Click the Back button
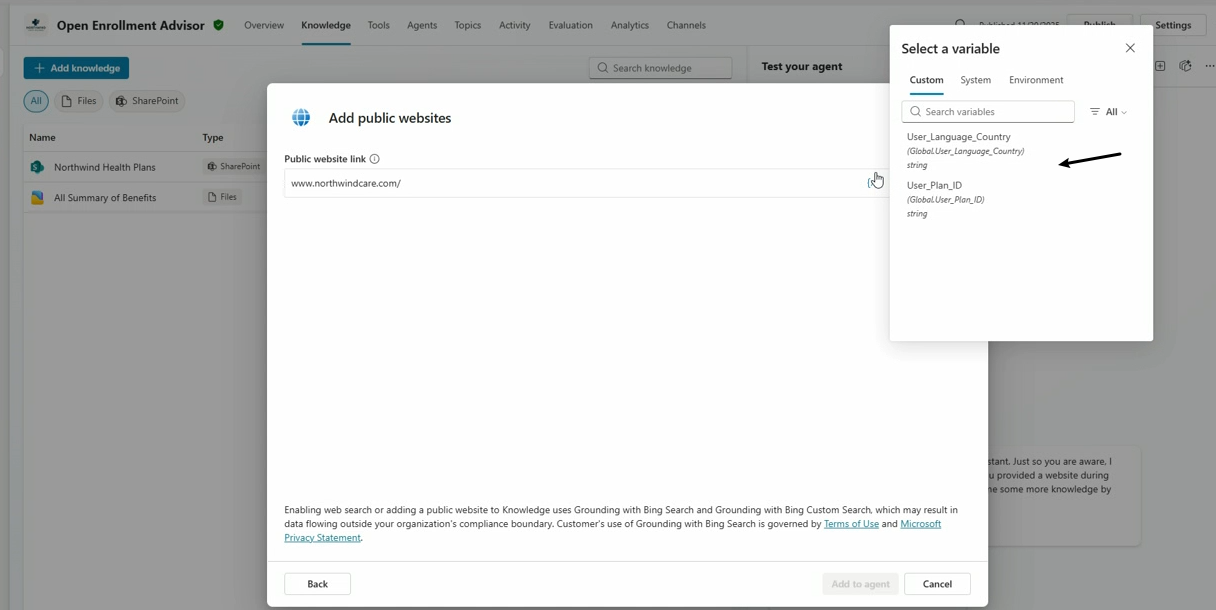Viewport: 1216px width, 610px height. (x=317, y=584)
